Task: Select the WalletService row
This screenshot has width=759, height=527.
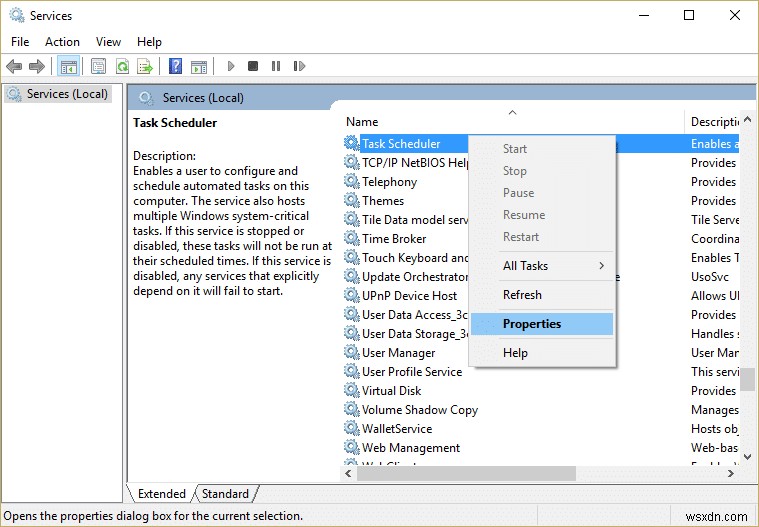Action: [541, 428]
